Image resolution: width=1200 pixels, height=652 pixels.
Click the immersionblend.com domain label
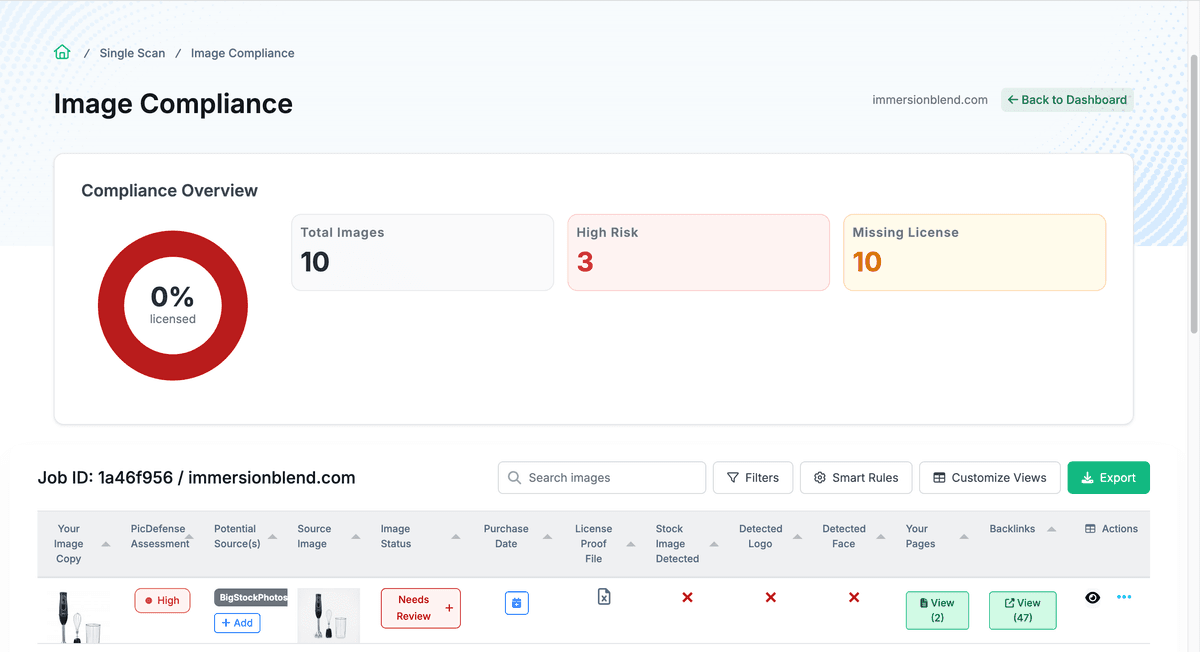point(930,100)
